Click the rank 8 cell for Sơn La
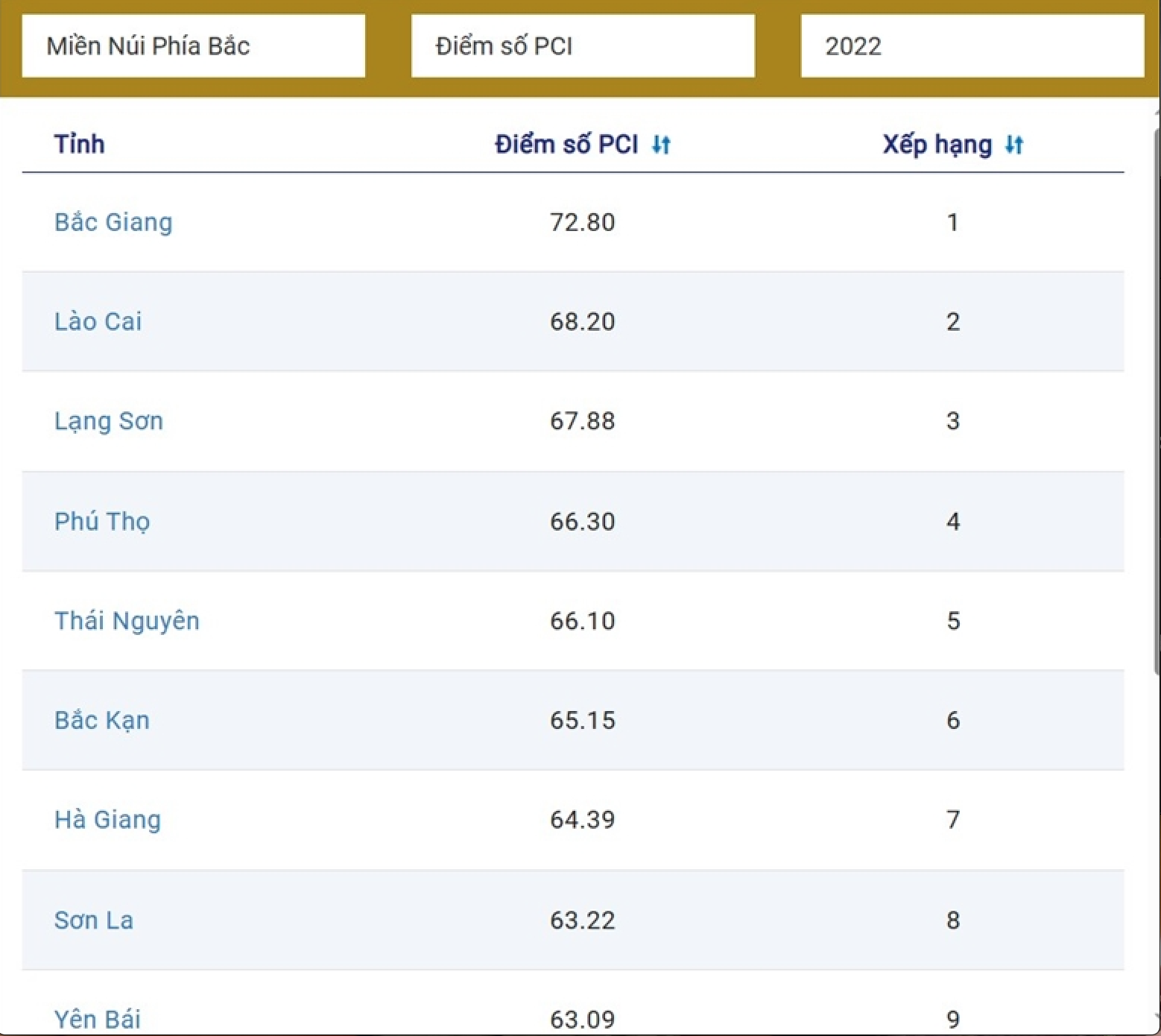The height and width of the screenshot is (1036, 1161). coord(952,920)
